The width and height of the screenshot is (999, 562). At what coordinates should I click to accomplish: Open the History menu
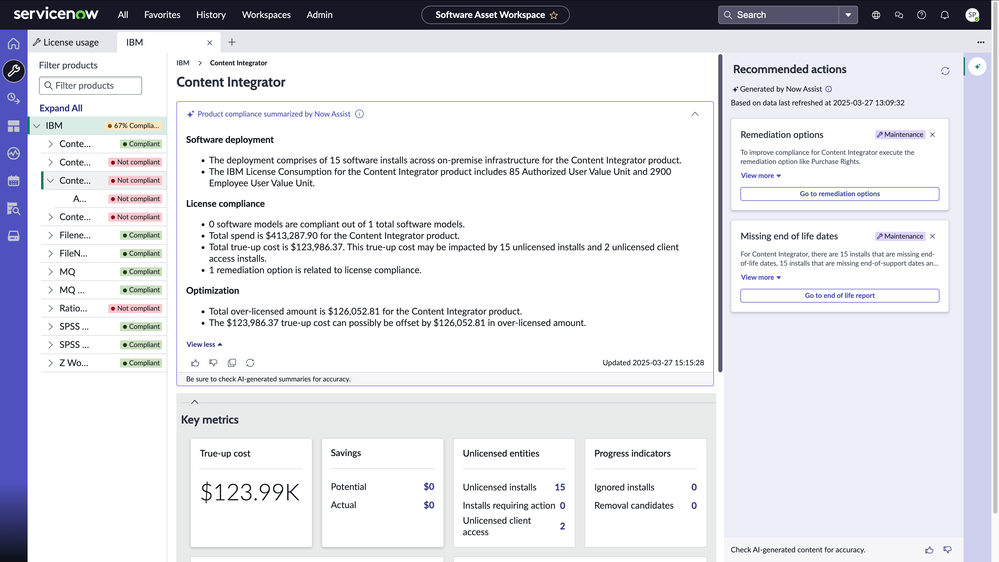211,15
